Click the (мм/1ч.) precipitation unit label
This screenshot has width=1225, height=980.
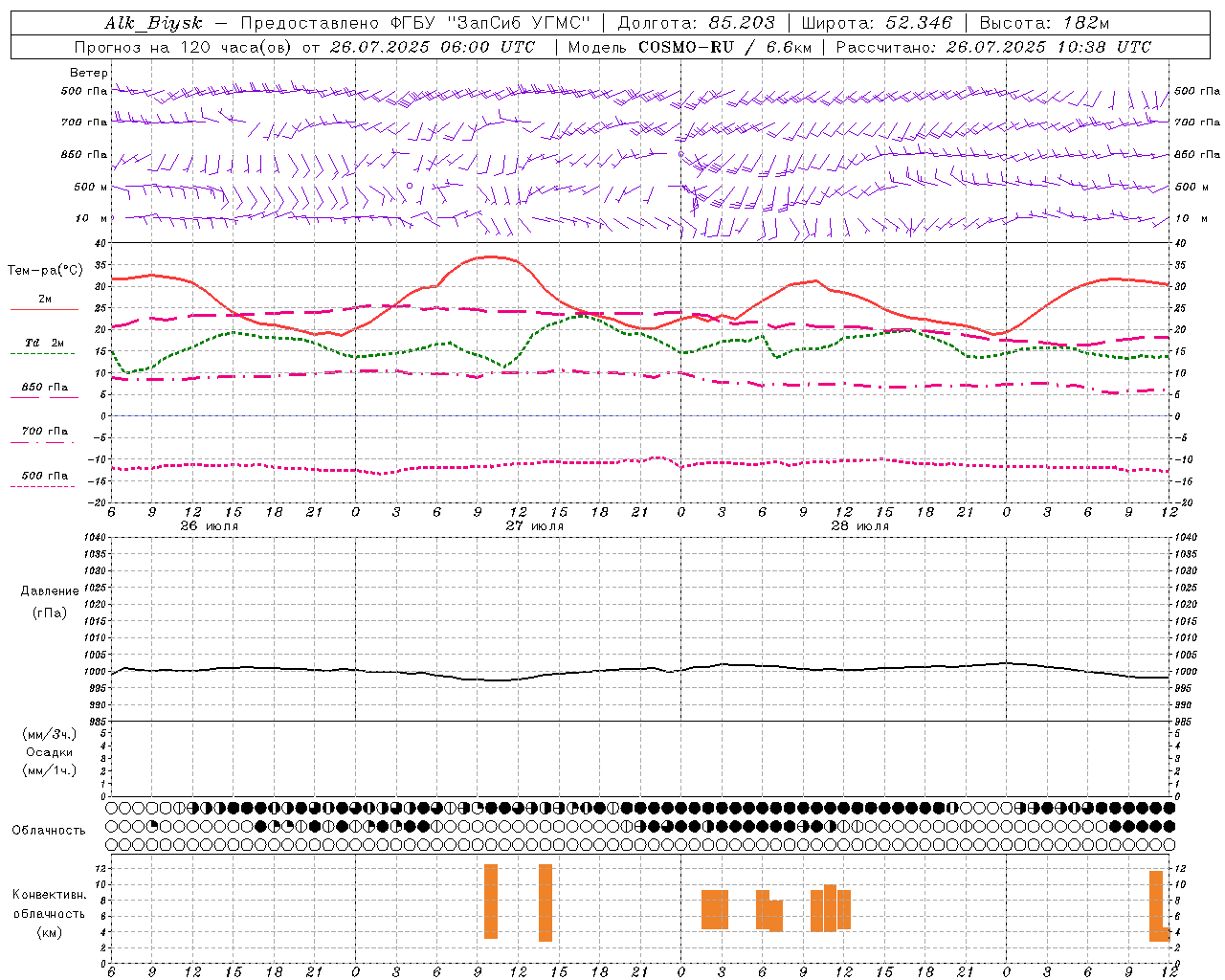click(50, 770)
